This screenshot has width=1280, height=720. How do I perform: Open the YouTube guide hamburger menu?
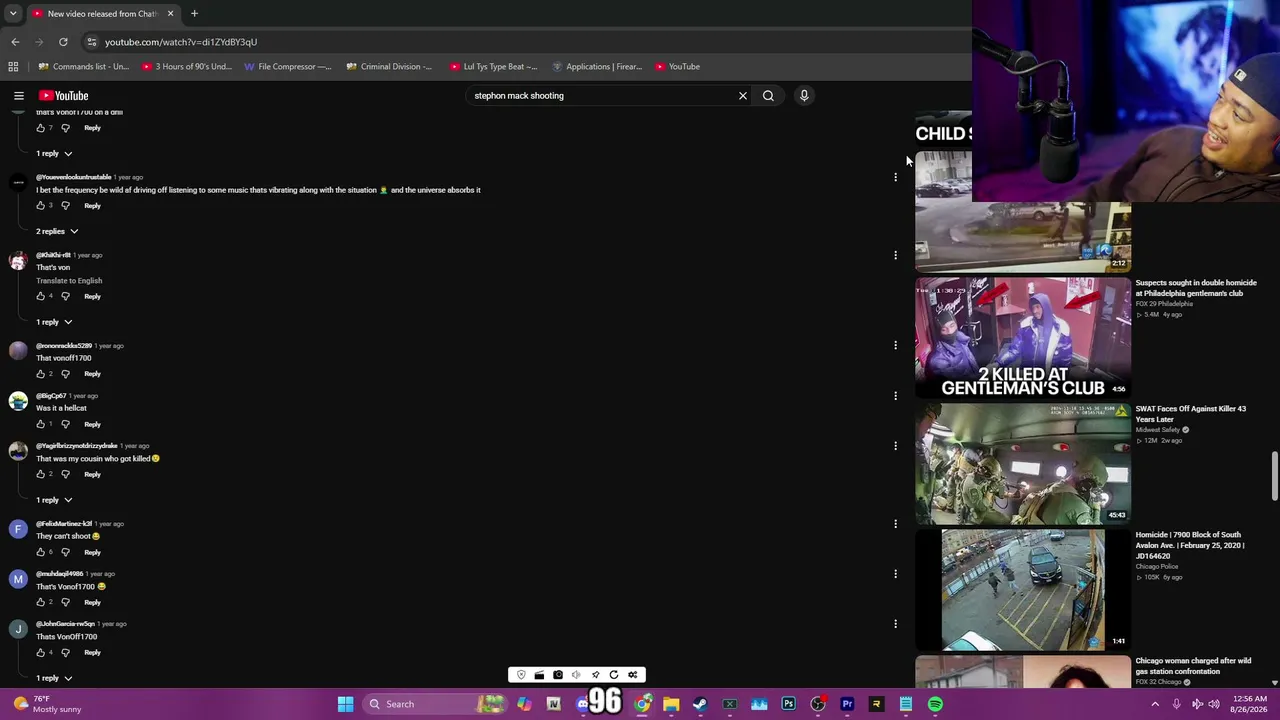(x=19, y=96)
